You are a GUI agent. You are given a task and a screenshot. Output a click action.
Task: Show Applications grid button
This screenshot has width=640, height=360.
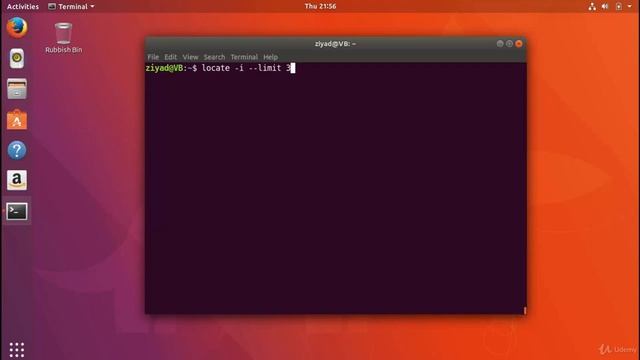(17, 350)
